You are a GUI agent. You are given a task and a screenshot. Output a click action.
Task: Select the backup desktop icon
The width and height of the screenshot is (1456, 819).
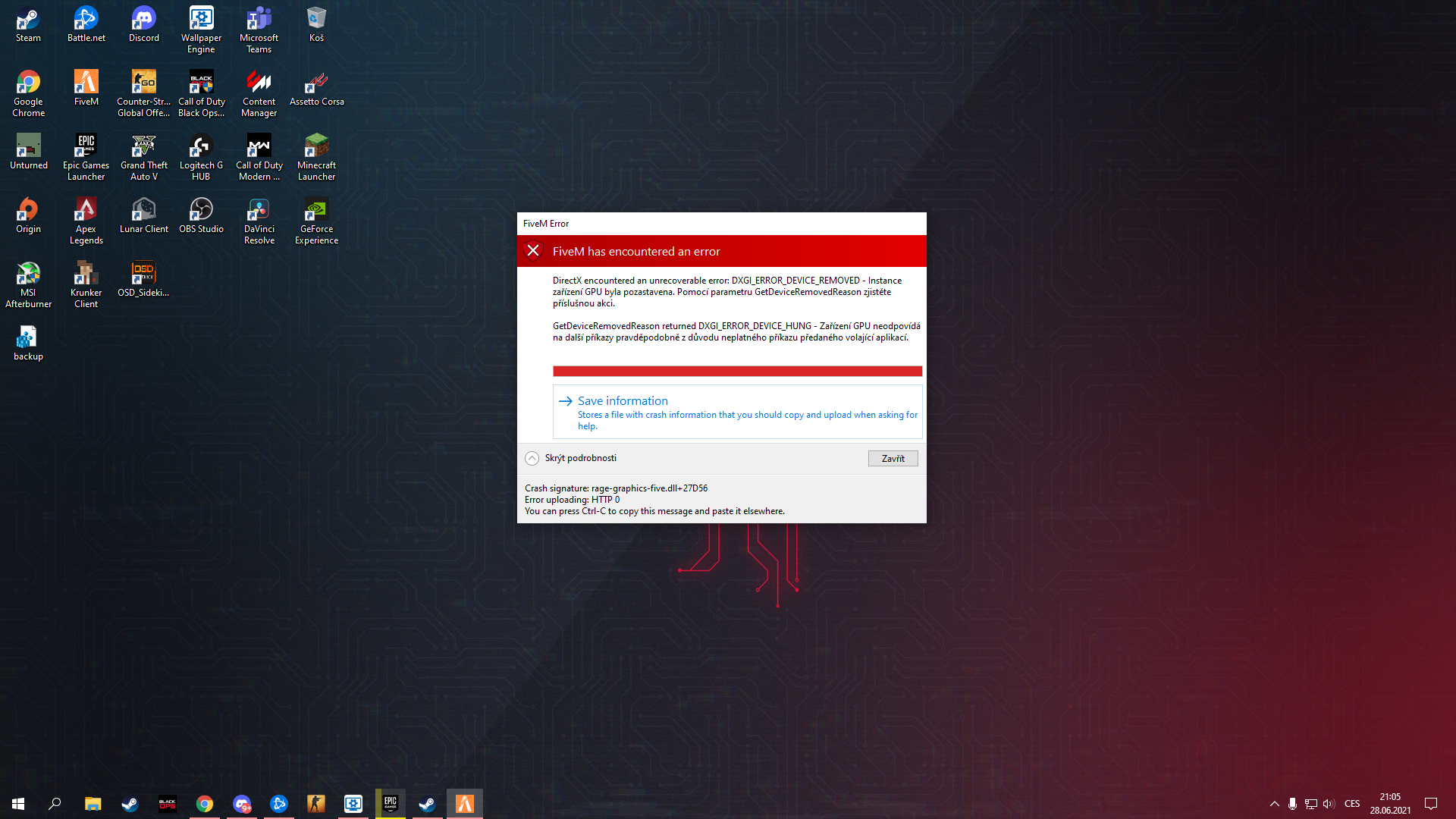pos(28,343)
